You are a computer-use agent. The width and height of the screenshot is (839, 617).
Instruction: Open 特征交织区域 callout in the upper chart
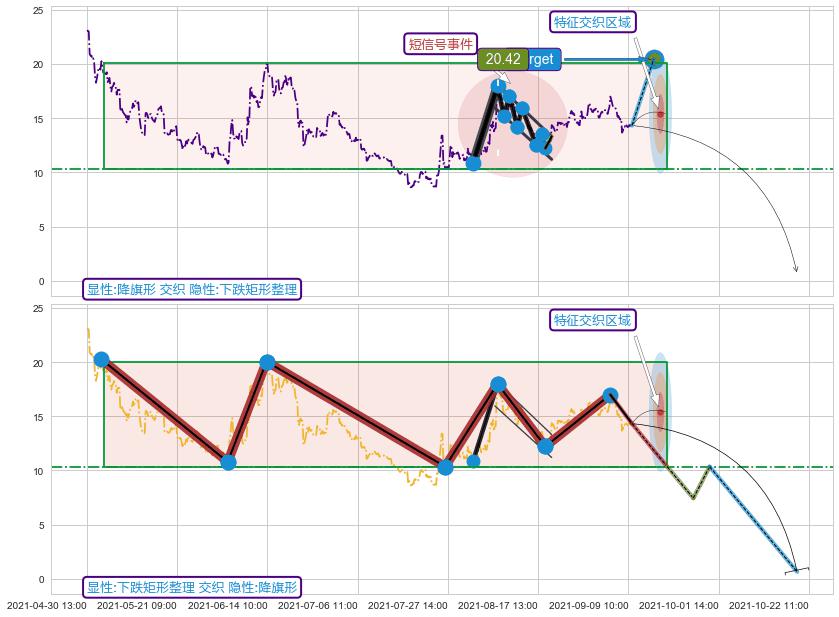point(593,22)
